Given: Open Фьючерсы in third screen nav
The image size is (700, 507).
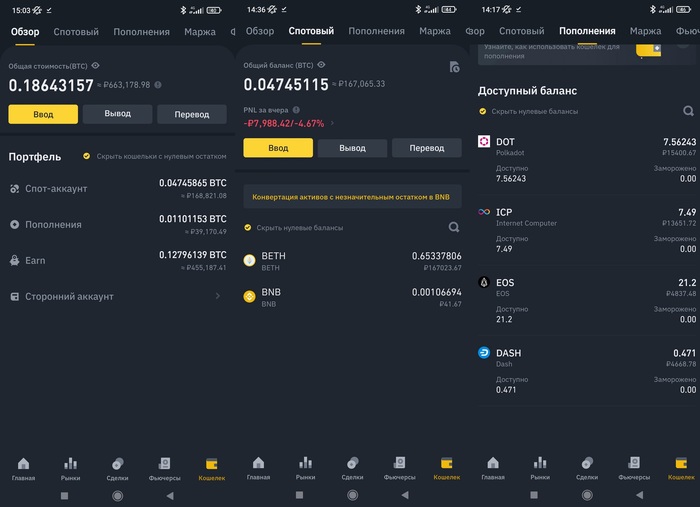Looking at the screenshot, I should (x=634, y=469).
